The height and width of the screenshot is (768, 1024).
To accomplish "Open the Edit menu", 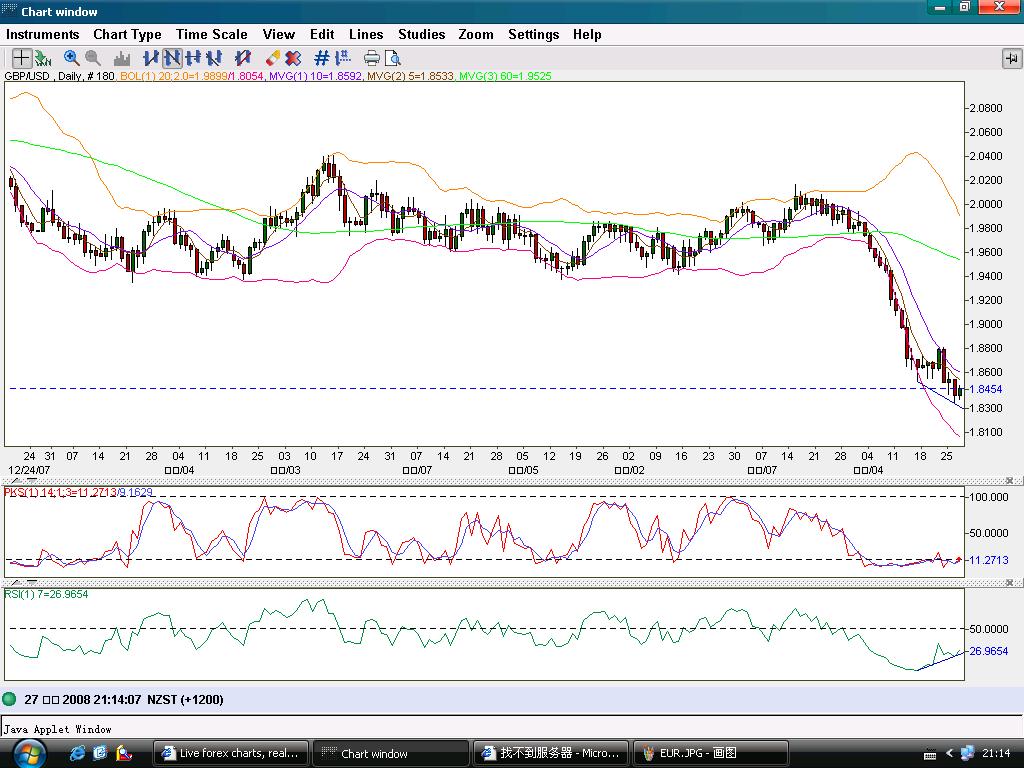I will (322, 35).
